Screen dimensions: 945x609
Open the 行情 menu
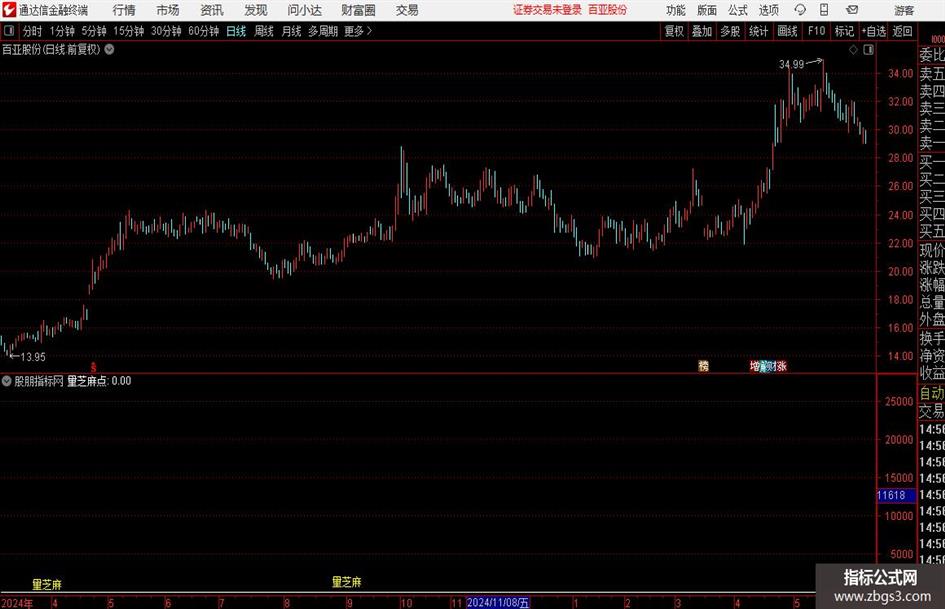tap(124, 10)
